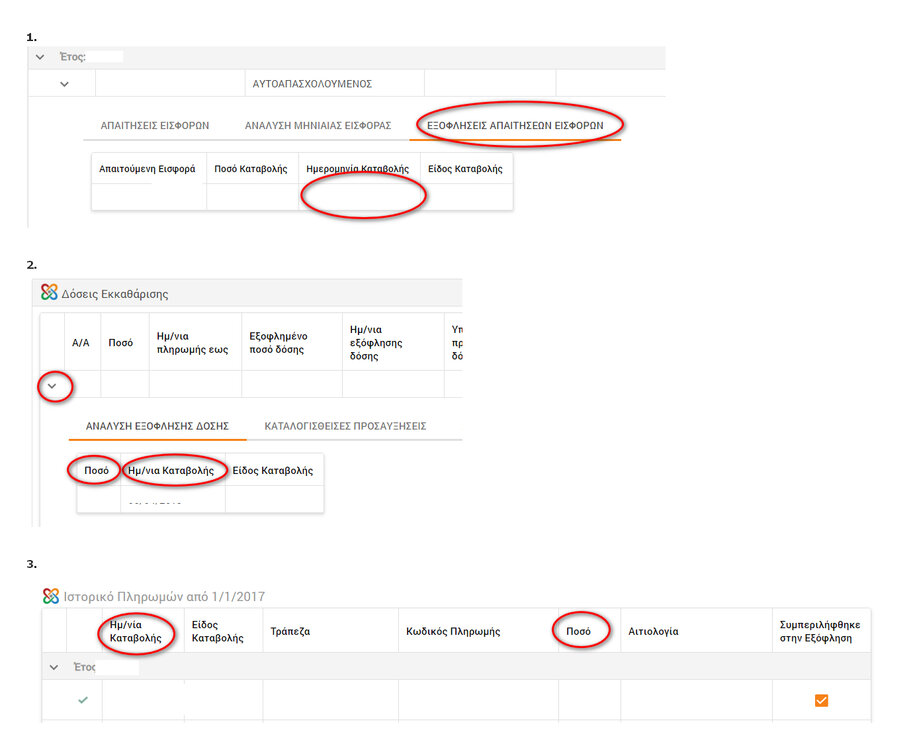Switch to the ΑΝΑΛΥΣΗ ΜΗΝΙΑΙΑΣ ΕΙΣΦΟΡΑΣ tab

pyautogui.click(x=318, y=126)
